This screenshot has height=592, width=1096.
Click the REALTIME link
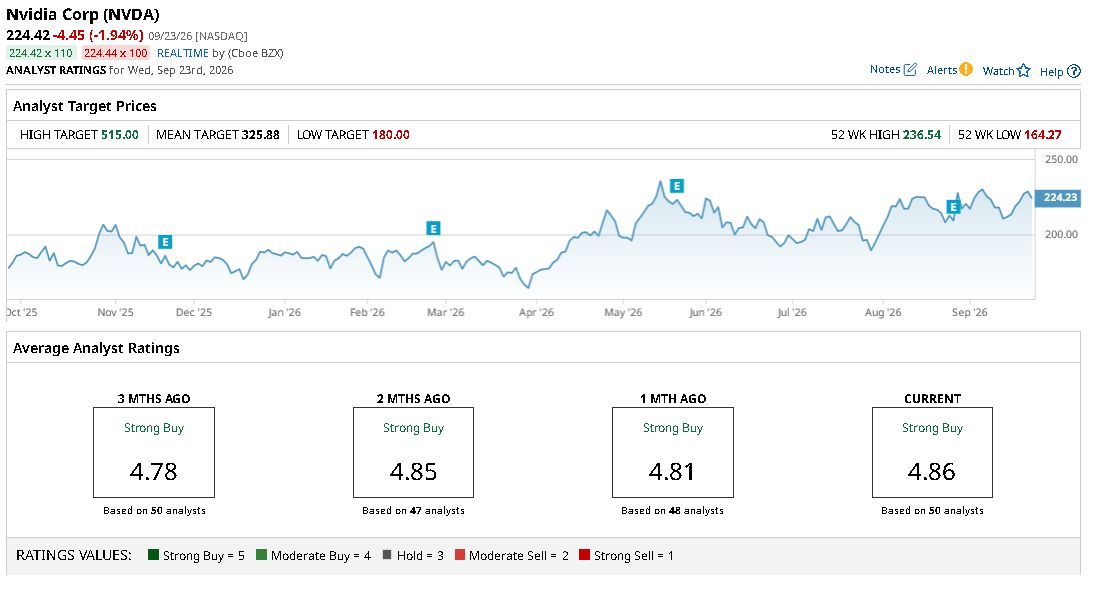click(182, 53)
